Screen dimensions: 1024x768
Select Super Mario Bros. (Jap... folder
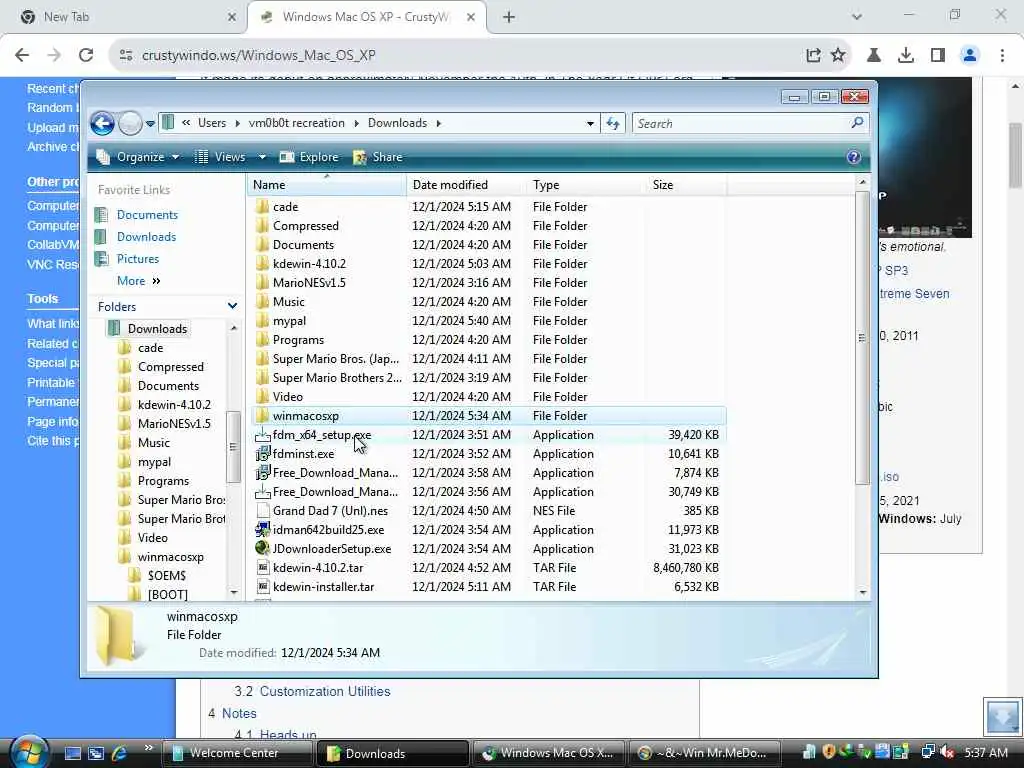coord(336,359)
